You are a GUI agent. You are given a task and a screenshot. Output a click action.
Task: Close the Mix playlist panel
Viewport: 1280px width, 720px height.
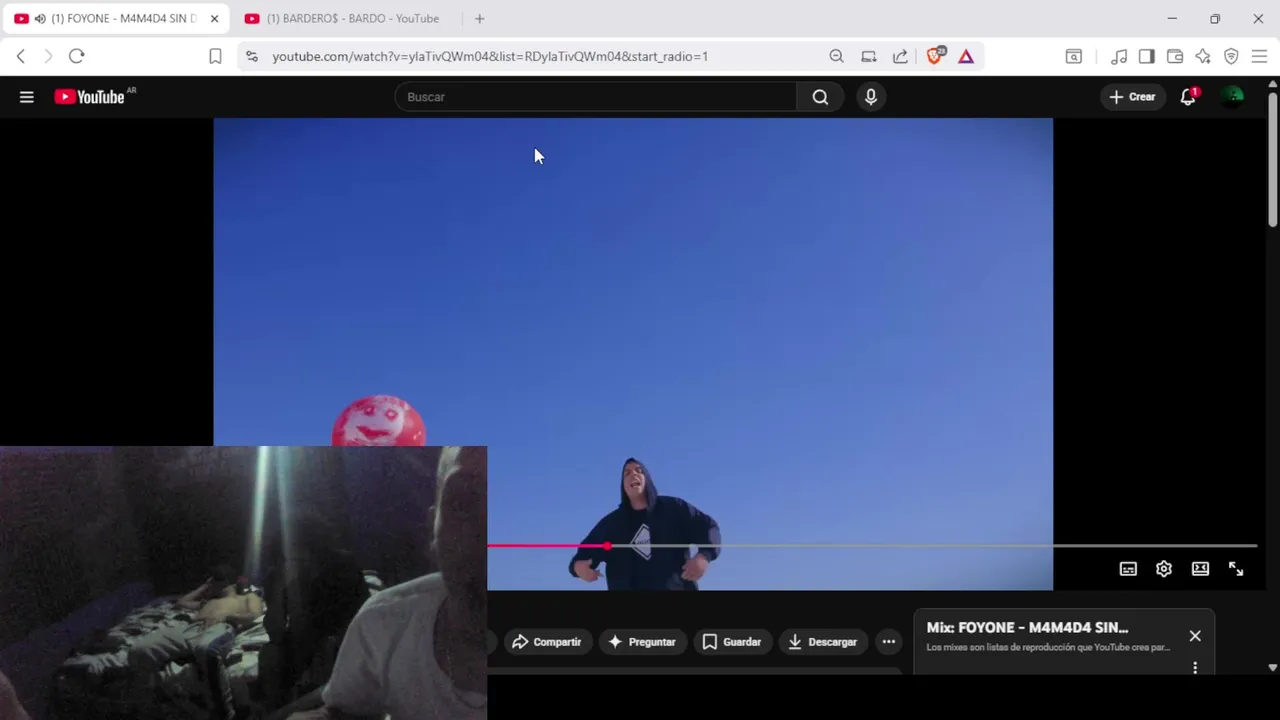[x=1195, y=636]
